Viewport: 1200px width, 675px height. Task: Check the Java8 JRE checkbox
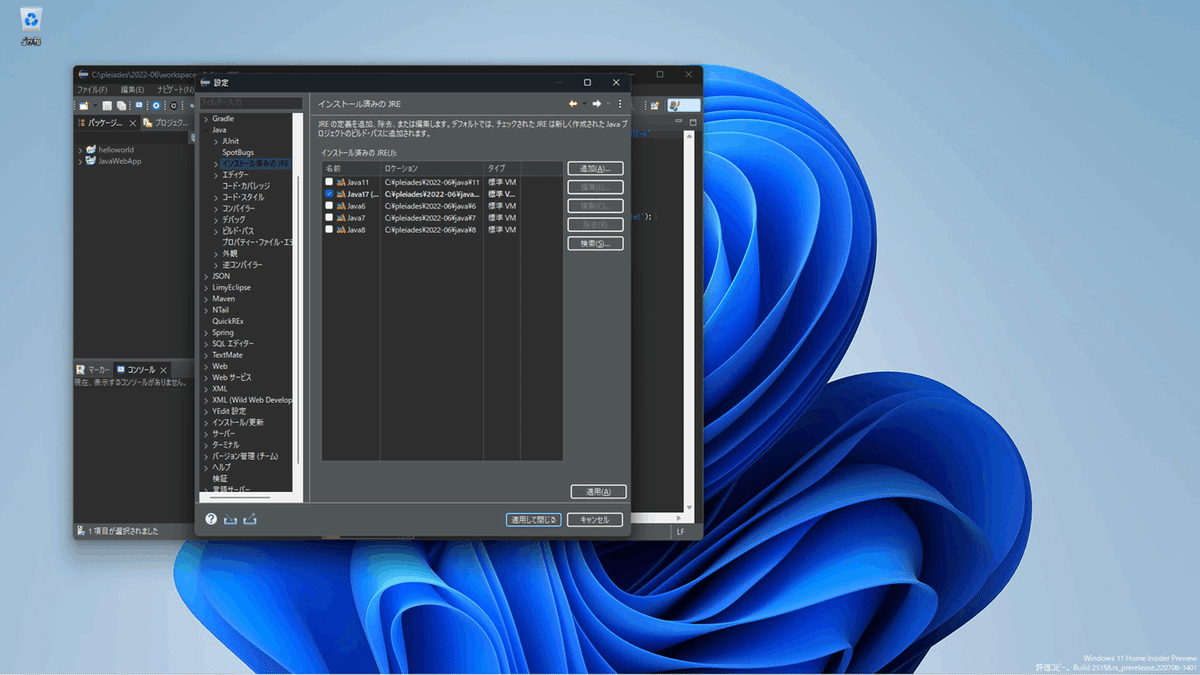[x=329, y=230]
